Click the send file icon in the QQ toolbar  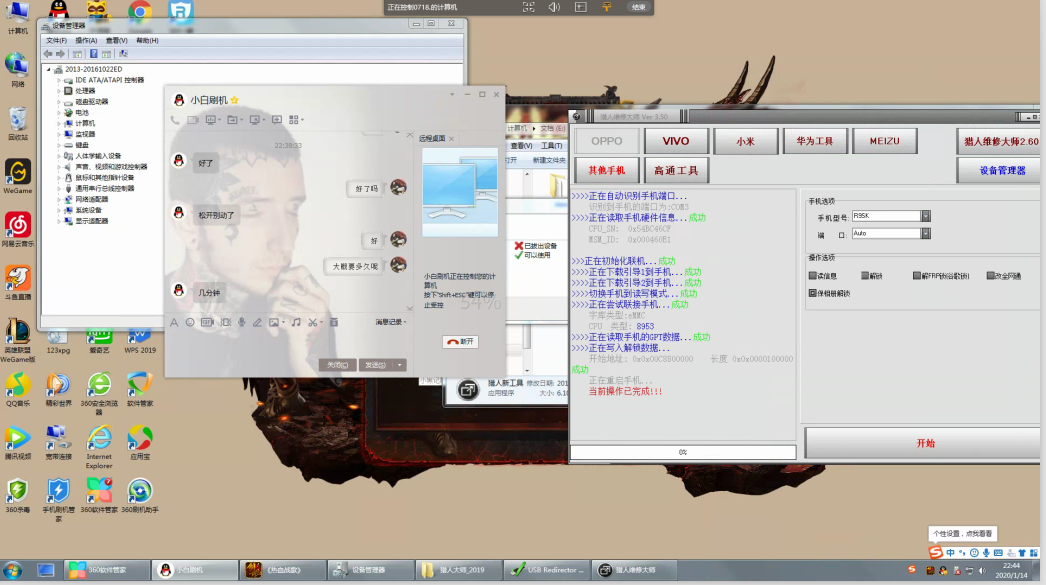[x=233, y=120]
